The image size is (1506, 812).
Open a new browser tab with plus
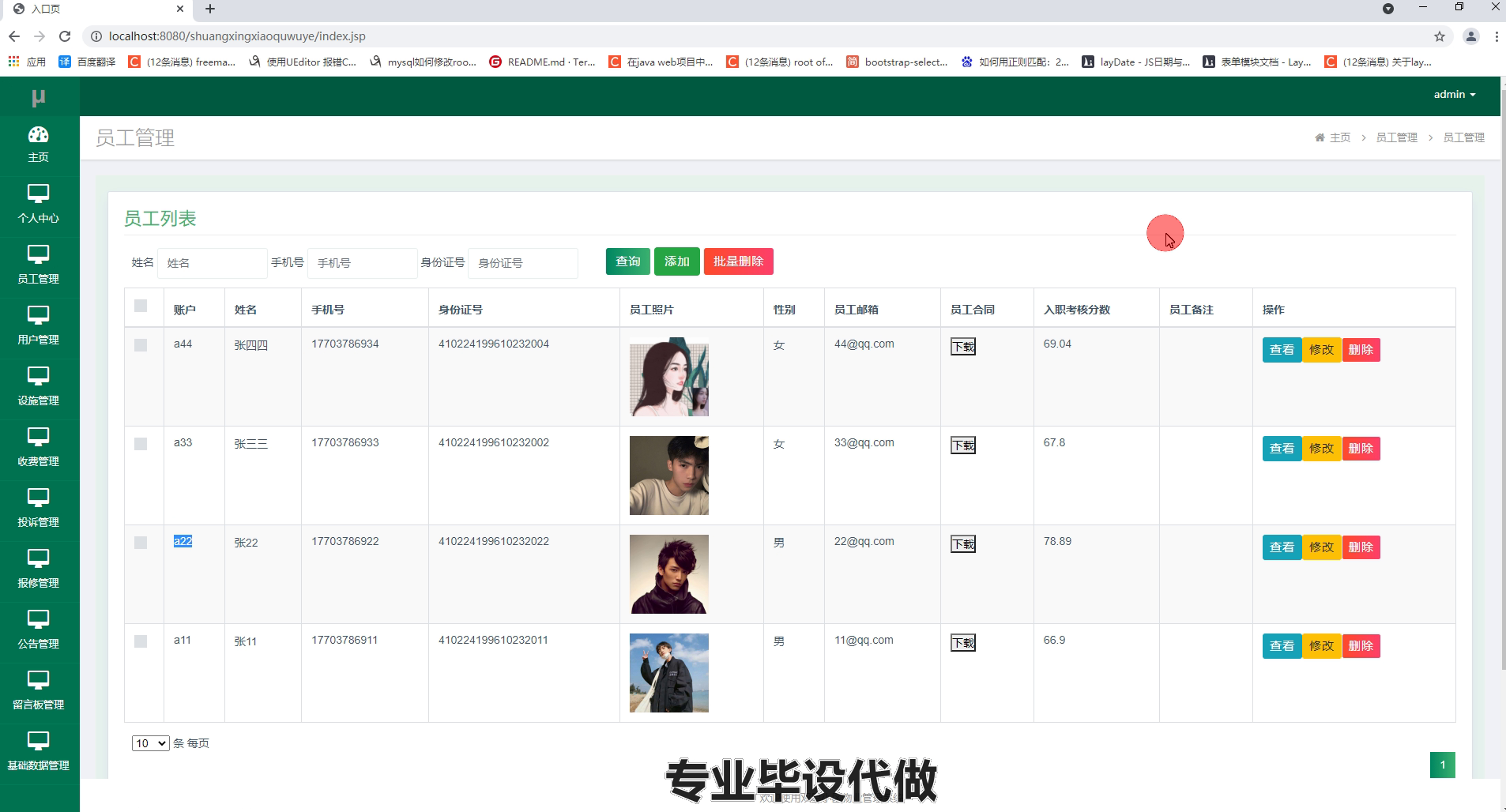coord(209,9)
